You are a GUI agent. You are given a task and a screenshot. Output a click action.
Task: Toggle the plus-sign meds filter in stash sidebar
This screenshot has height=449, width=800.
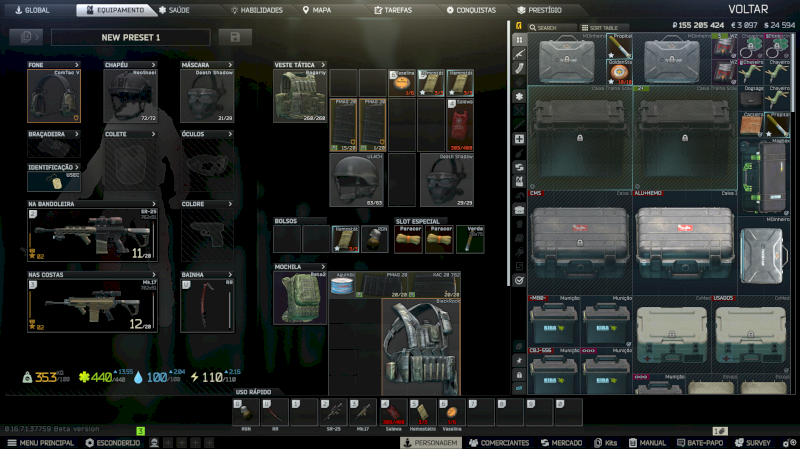[x=519, y=139]
